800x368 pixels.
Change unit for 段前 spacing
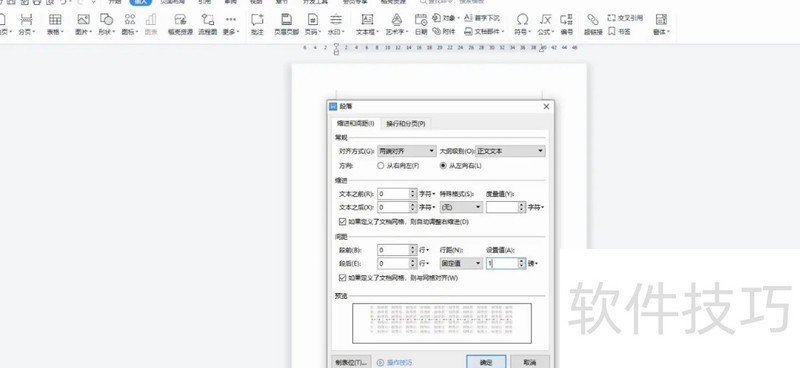pyautogui.click(x=424, y=250)
